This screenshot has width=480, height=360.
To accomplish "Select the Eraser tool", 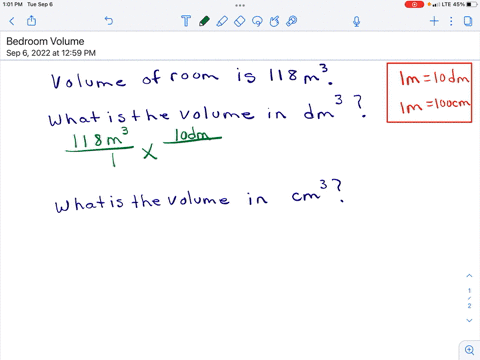I will click(x=240, y=21).
